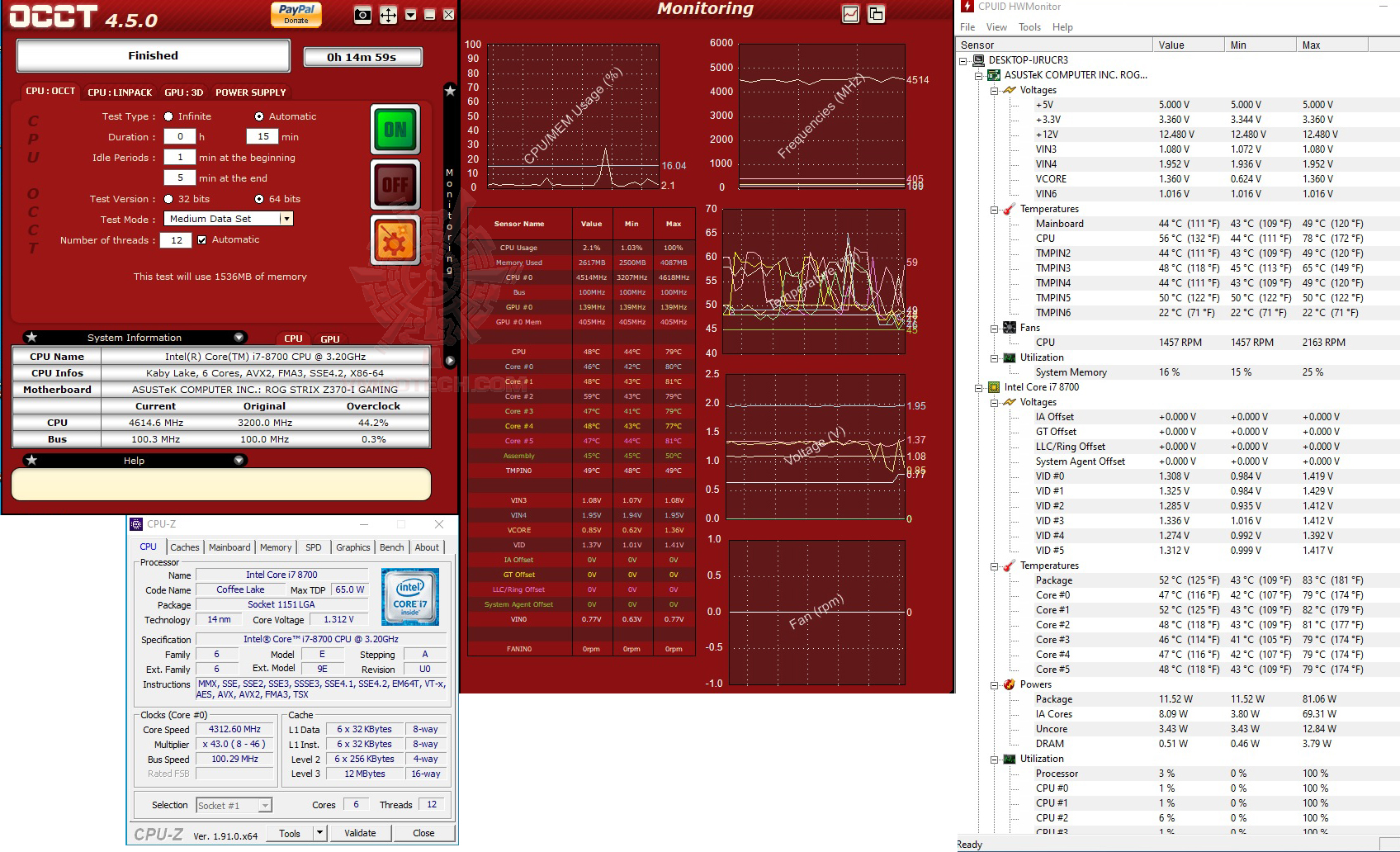Click the green ON button in OCCT
Image resolution: width=1400 pixels, height=852 pixels.
click(395, 130)
